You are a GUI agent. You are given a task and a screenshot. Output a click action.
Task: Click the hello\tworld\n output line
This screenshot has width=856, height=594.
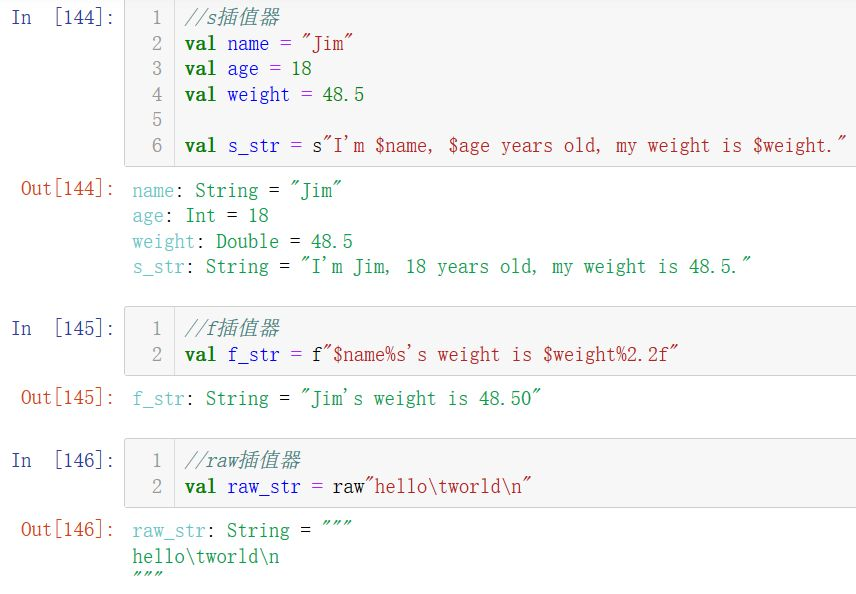tap(205, 556)
